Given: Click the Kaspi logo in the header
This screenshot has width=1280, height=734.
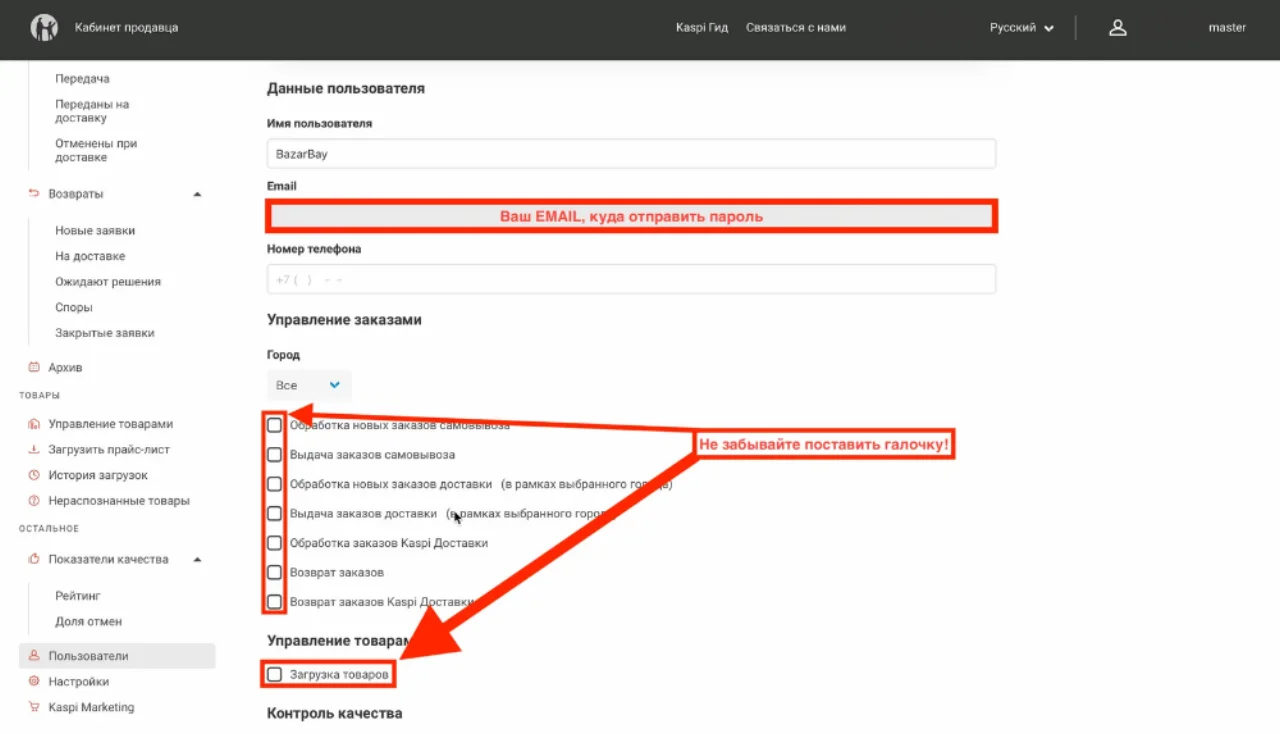Looking at the screenshot, I should click(44, 28).
